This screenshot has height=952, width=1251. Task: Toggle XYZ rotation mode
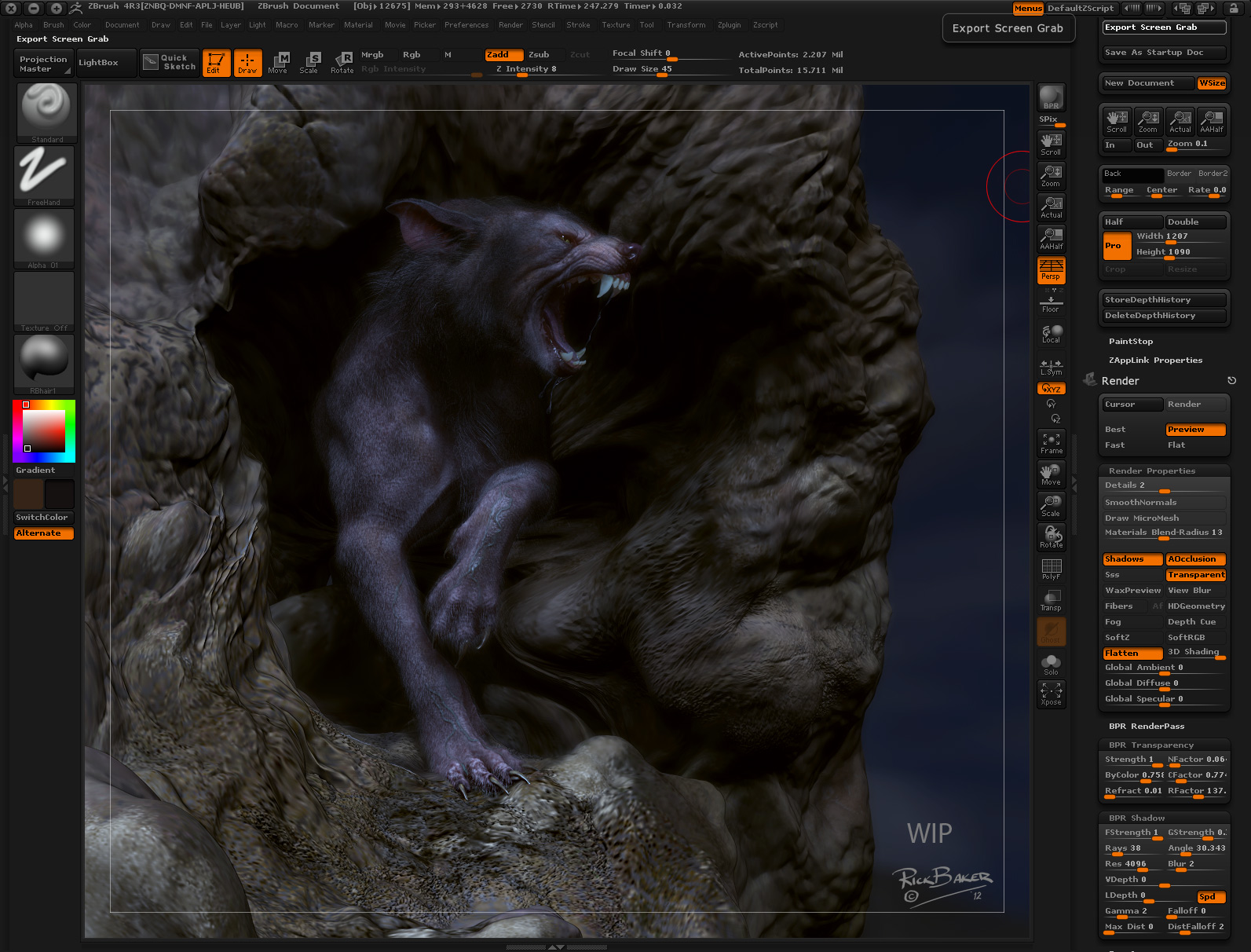(x=1051, y=389)
